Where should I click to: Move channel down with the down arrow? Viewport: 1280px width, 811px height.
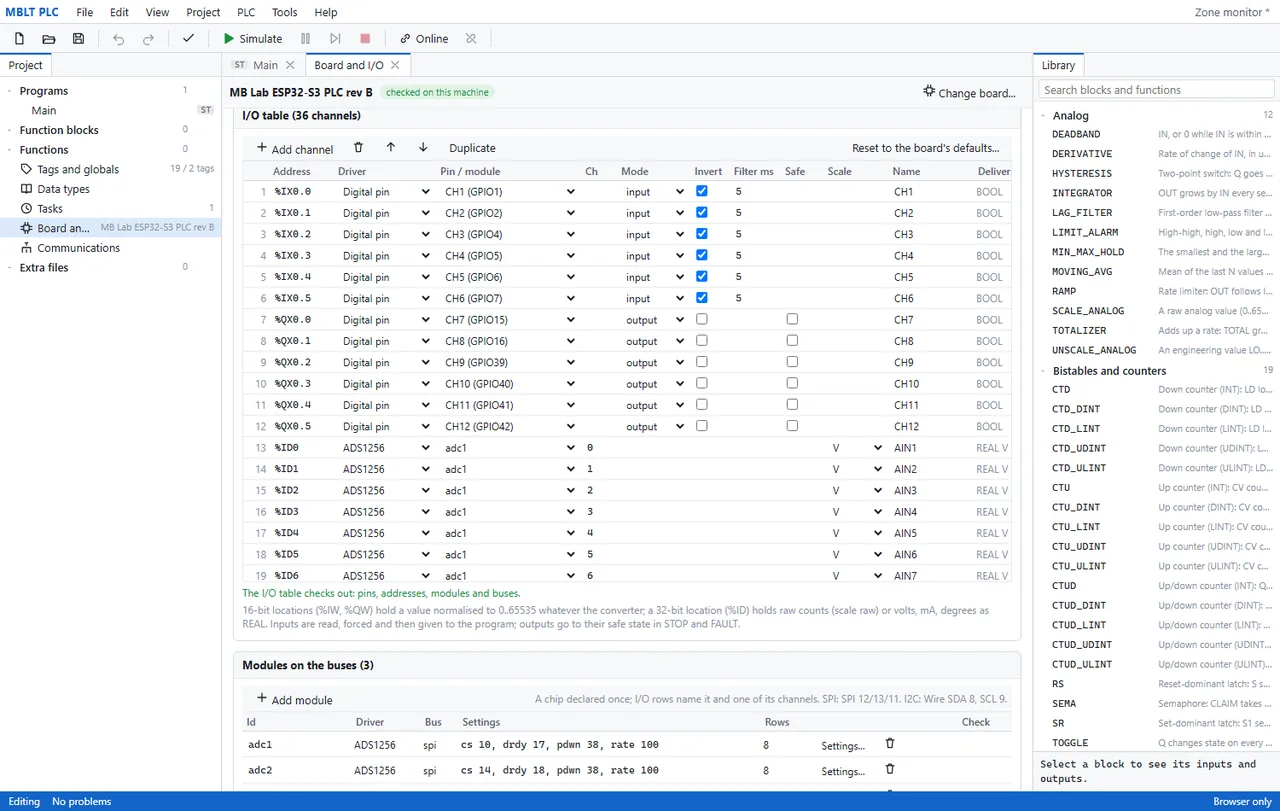[x=423, y=147]
